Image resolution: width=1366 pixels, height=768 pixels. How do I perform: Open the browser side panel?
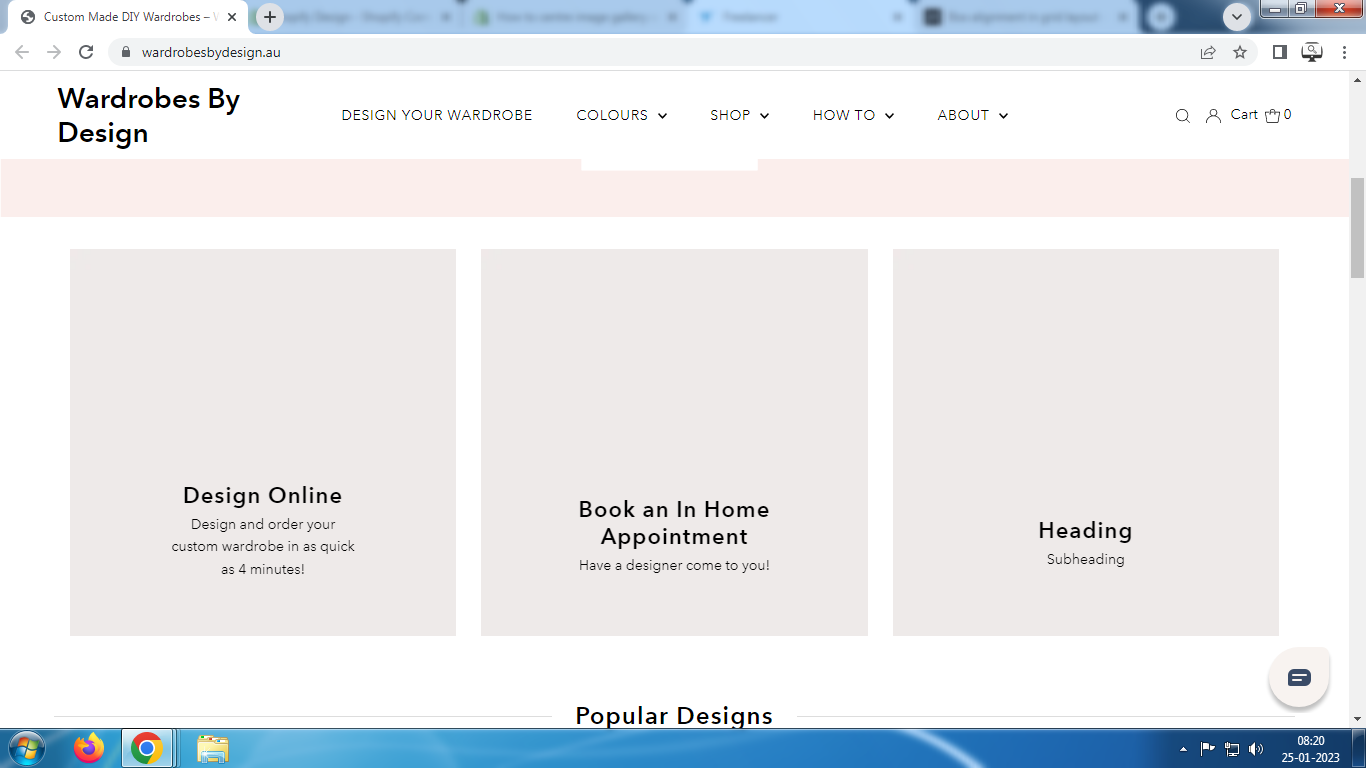[x=1279, y=52]
